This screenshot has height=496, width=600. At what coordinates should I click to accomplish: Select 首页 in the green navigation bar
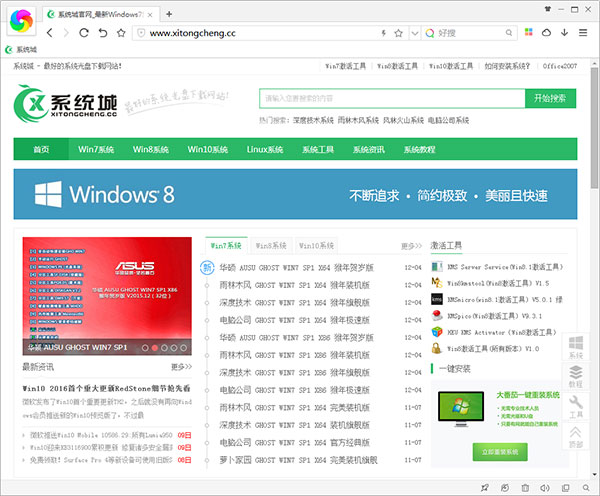point(41,149)
